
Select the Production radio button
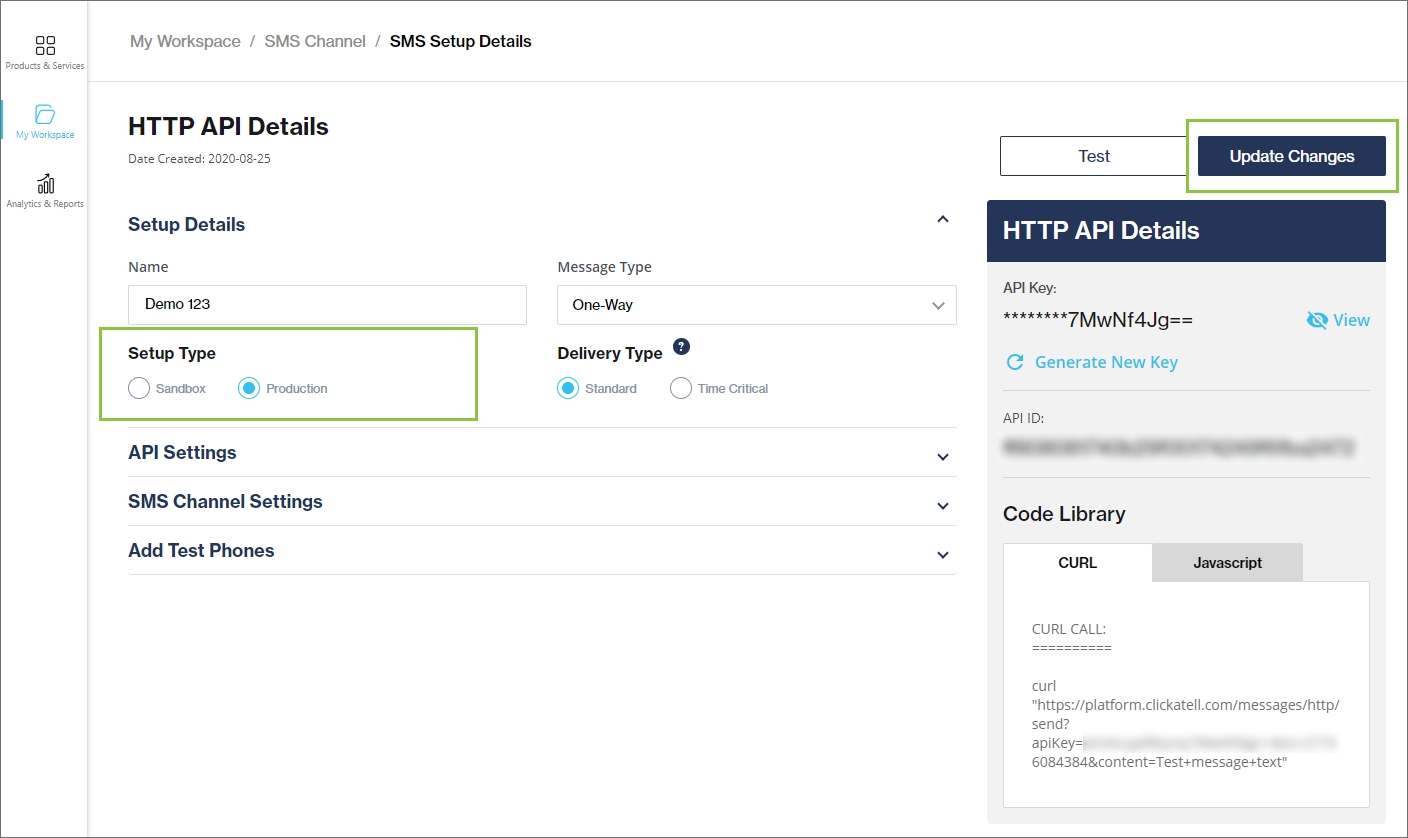(x=249, y=388)
